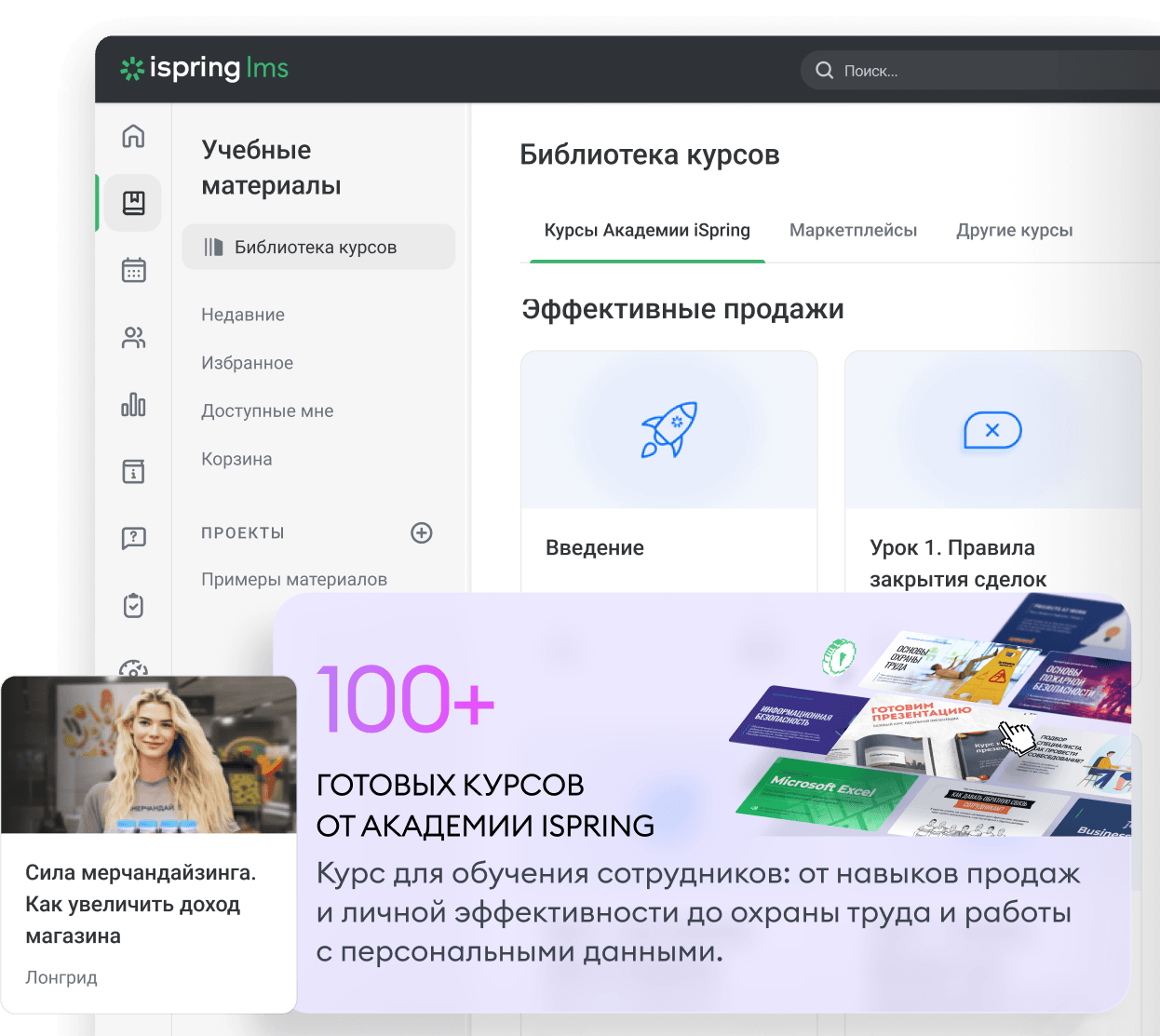Open Избранное materials

248,363
